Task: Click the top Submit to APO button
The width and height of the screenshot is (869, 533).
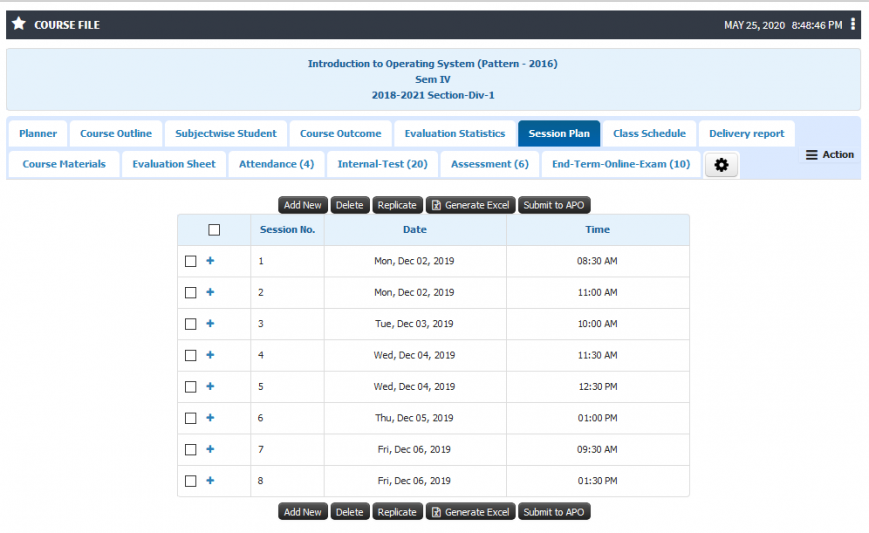Action: click(x=554, y=205)
